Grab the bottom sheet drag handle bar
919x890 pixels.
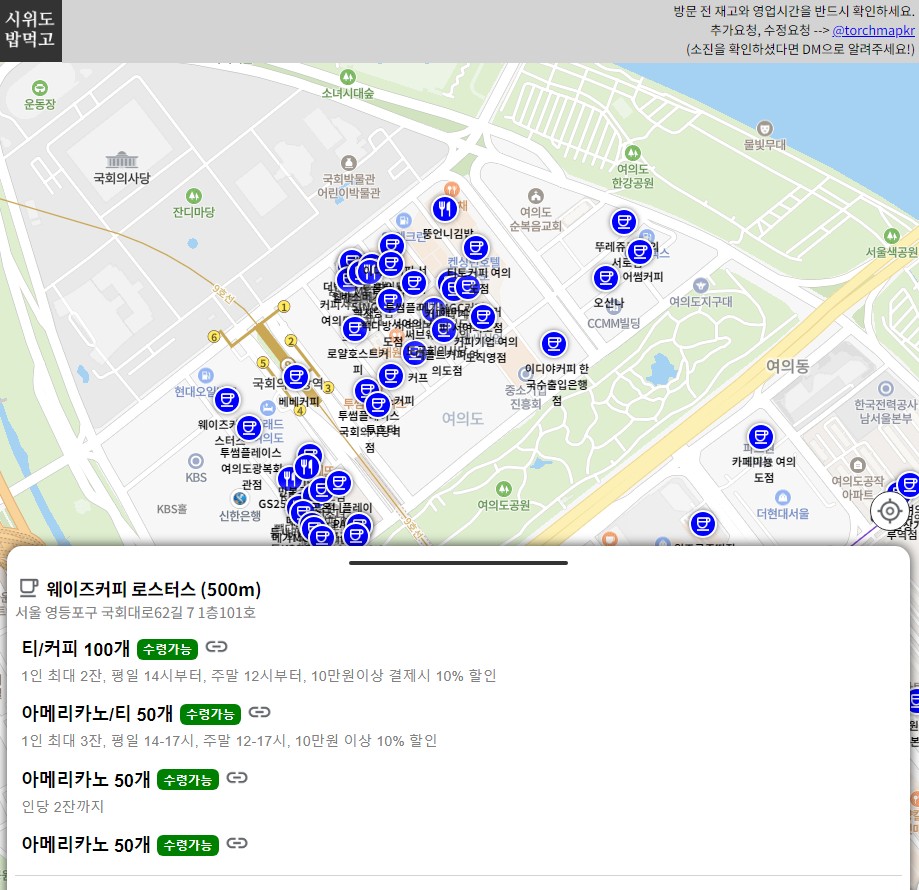tap(458, 563)
